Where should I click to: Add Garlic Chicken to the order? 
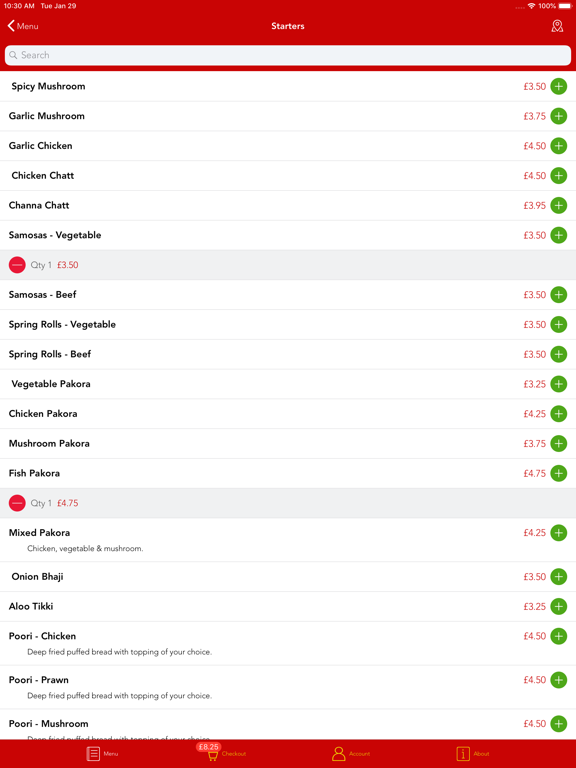tap(558, 146)
